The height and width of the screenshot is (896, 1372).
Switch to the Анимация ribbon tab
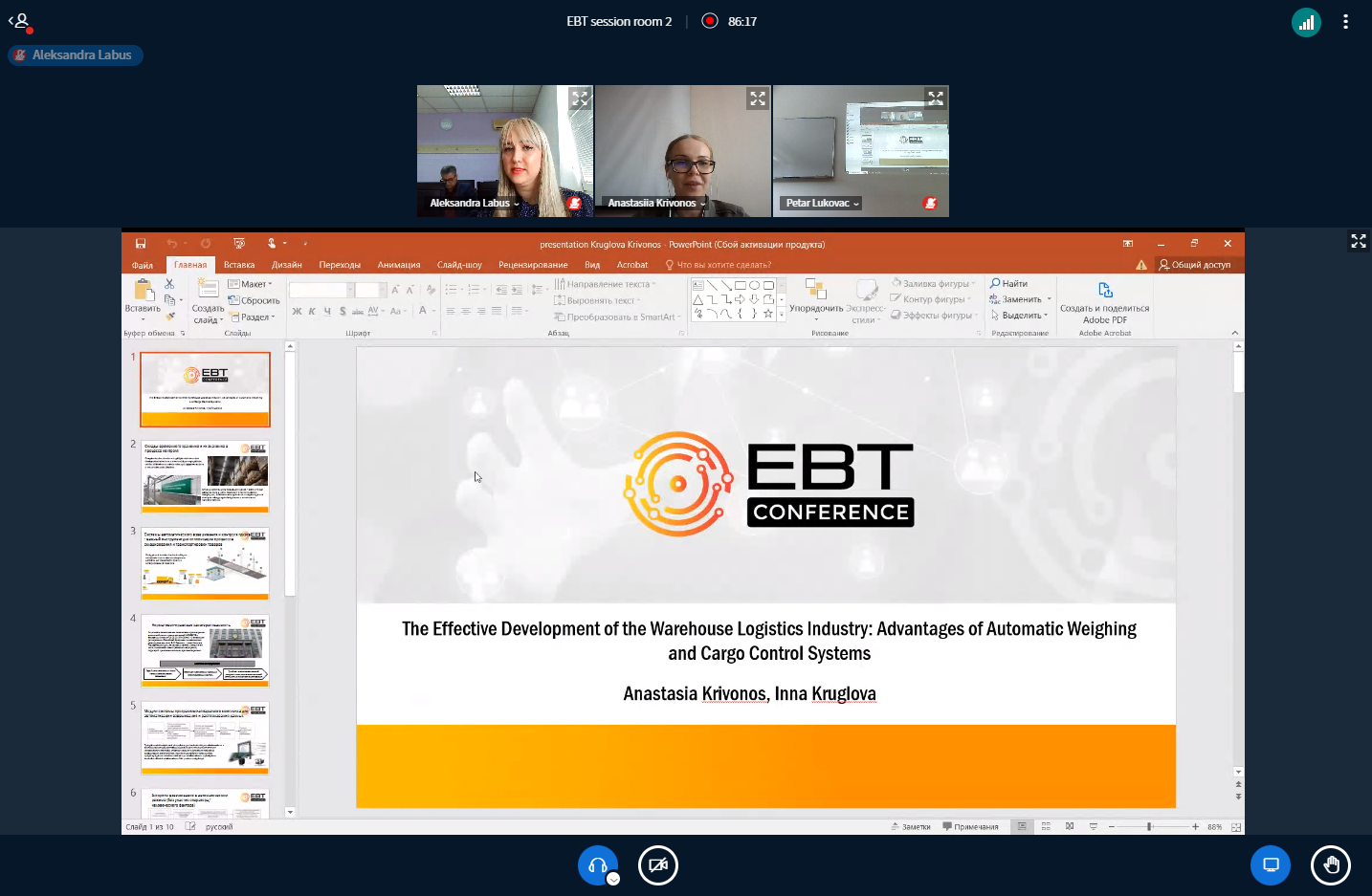tap(399, 265)
